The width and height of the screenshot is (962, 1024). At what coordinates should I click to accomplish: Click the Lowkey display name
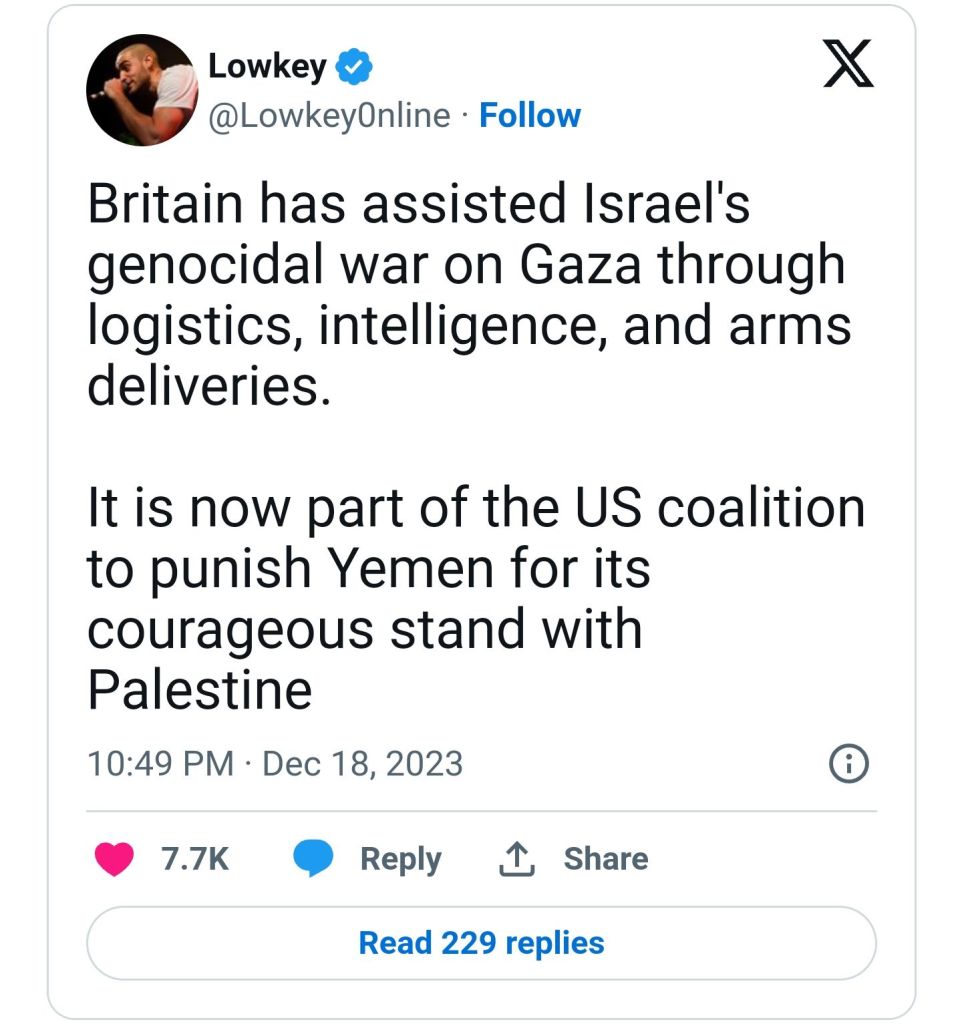(x=267, y=67)
